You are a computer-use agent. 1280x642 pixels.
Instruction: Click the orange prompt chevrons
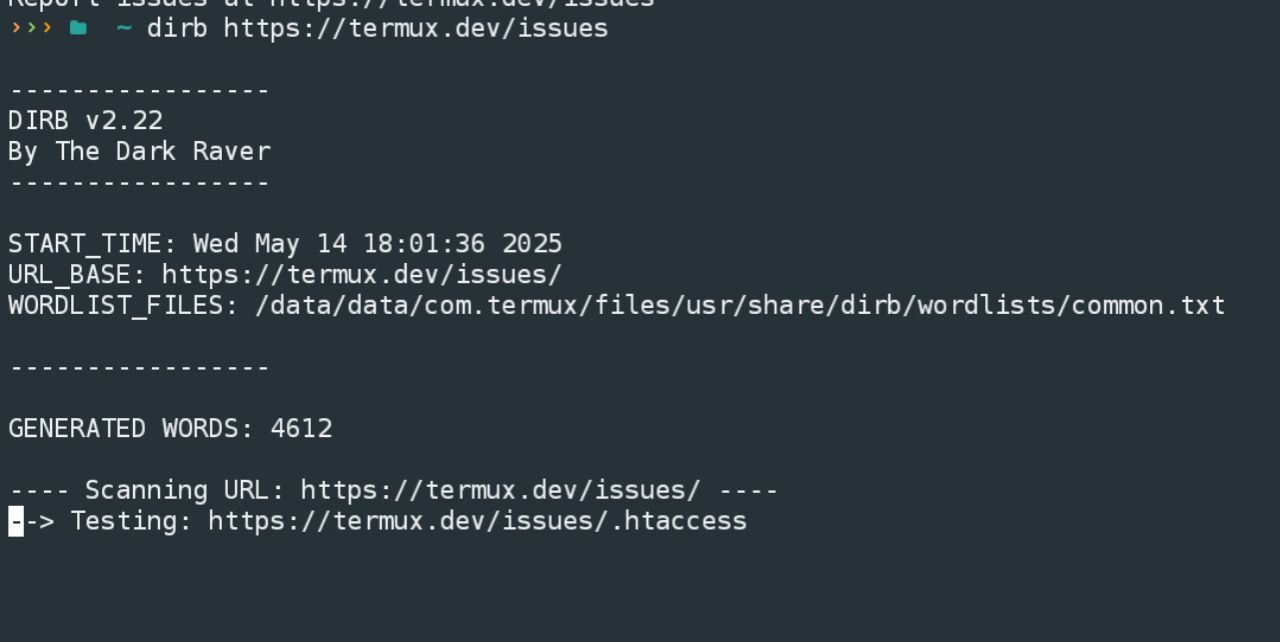coord(30,28)
